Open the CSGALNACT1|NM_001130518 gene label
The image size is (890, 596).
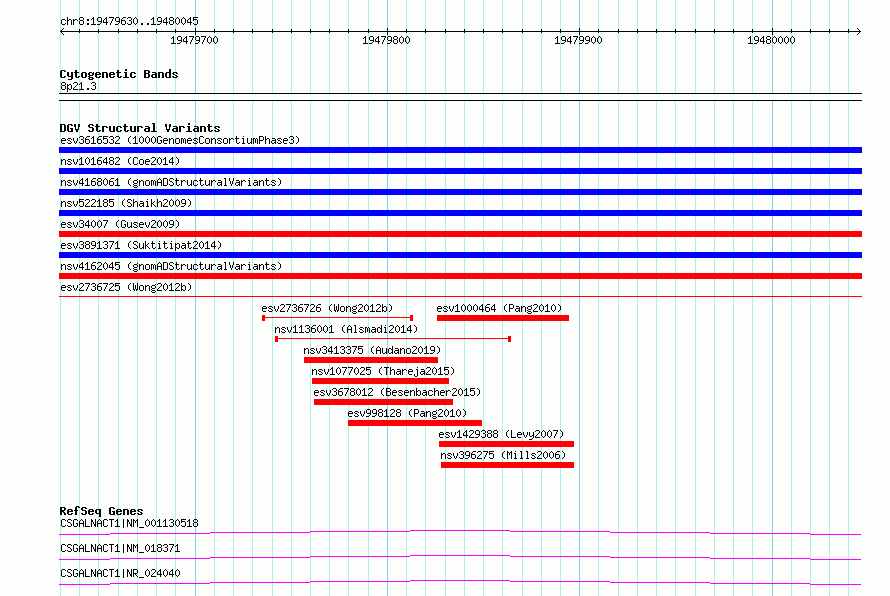[x=129, y=523]
